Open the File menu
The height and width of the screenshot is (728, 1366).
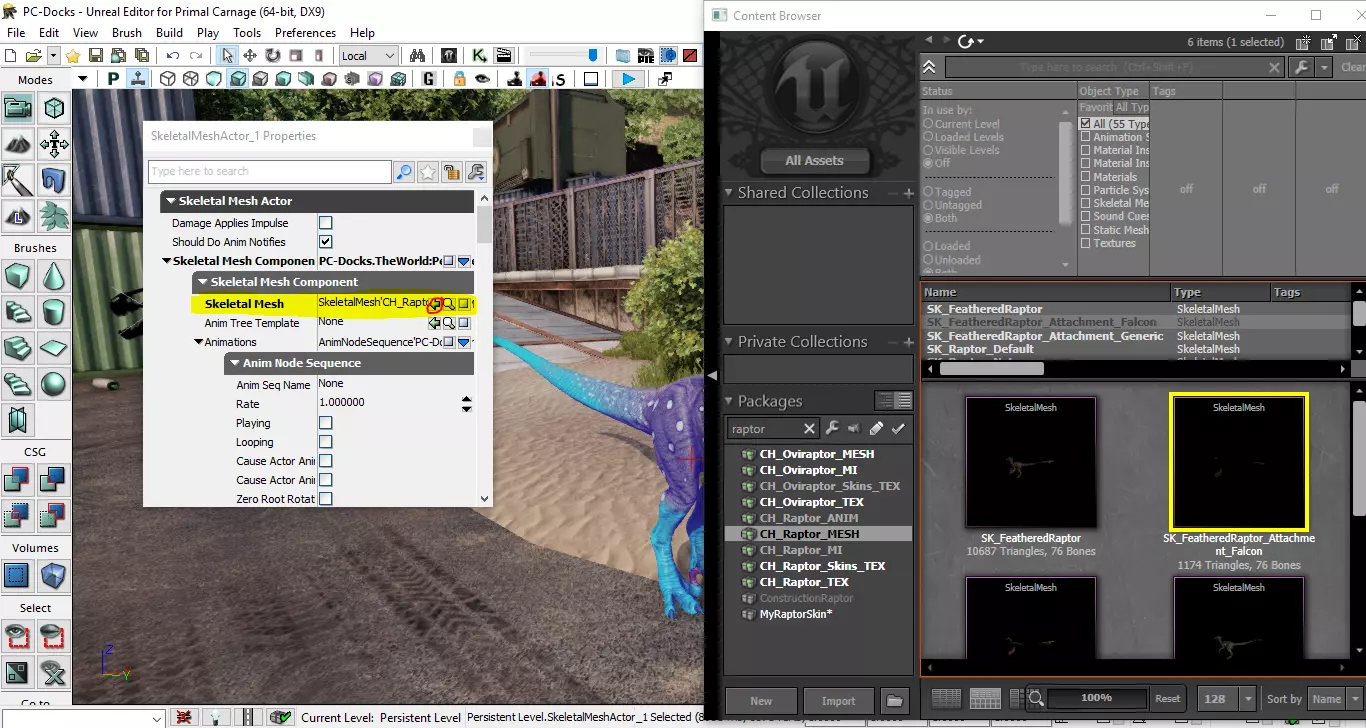click(x=16, y=33)
